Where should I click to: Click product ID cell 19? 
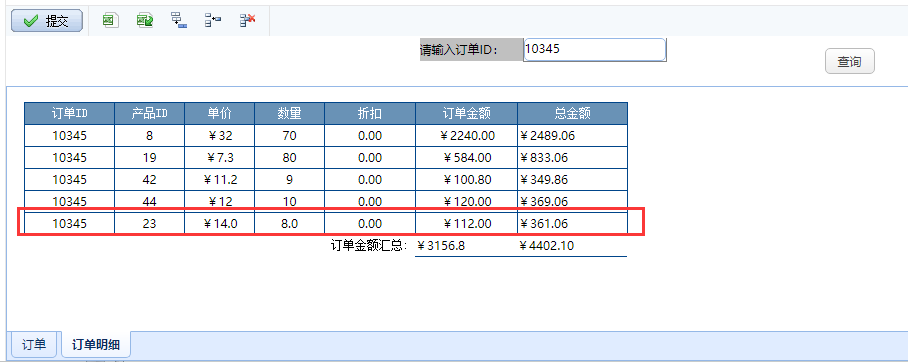click(x=149, y=158)
